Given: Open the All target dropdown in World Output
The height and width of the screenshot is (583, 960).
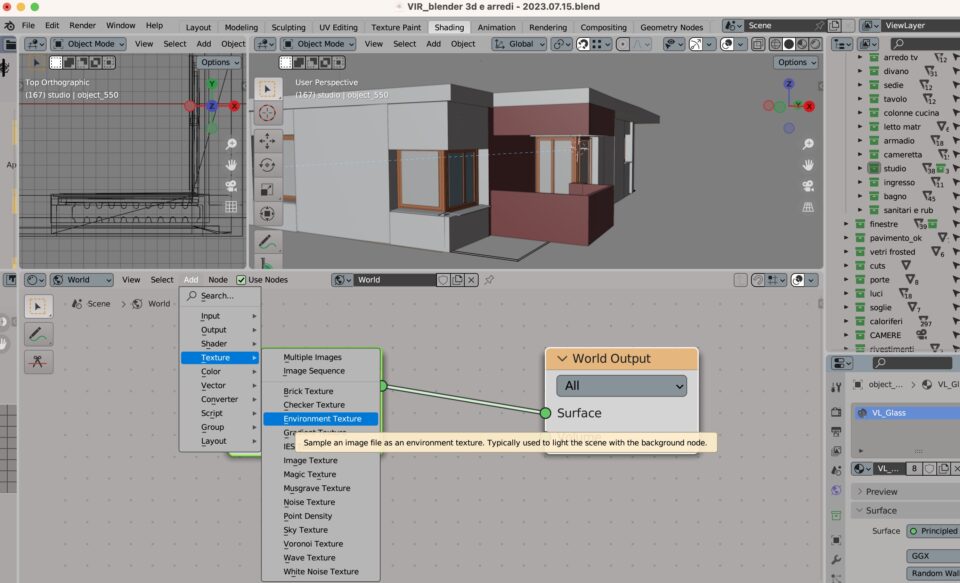Looking at the screenshot, I should point(621,385).
